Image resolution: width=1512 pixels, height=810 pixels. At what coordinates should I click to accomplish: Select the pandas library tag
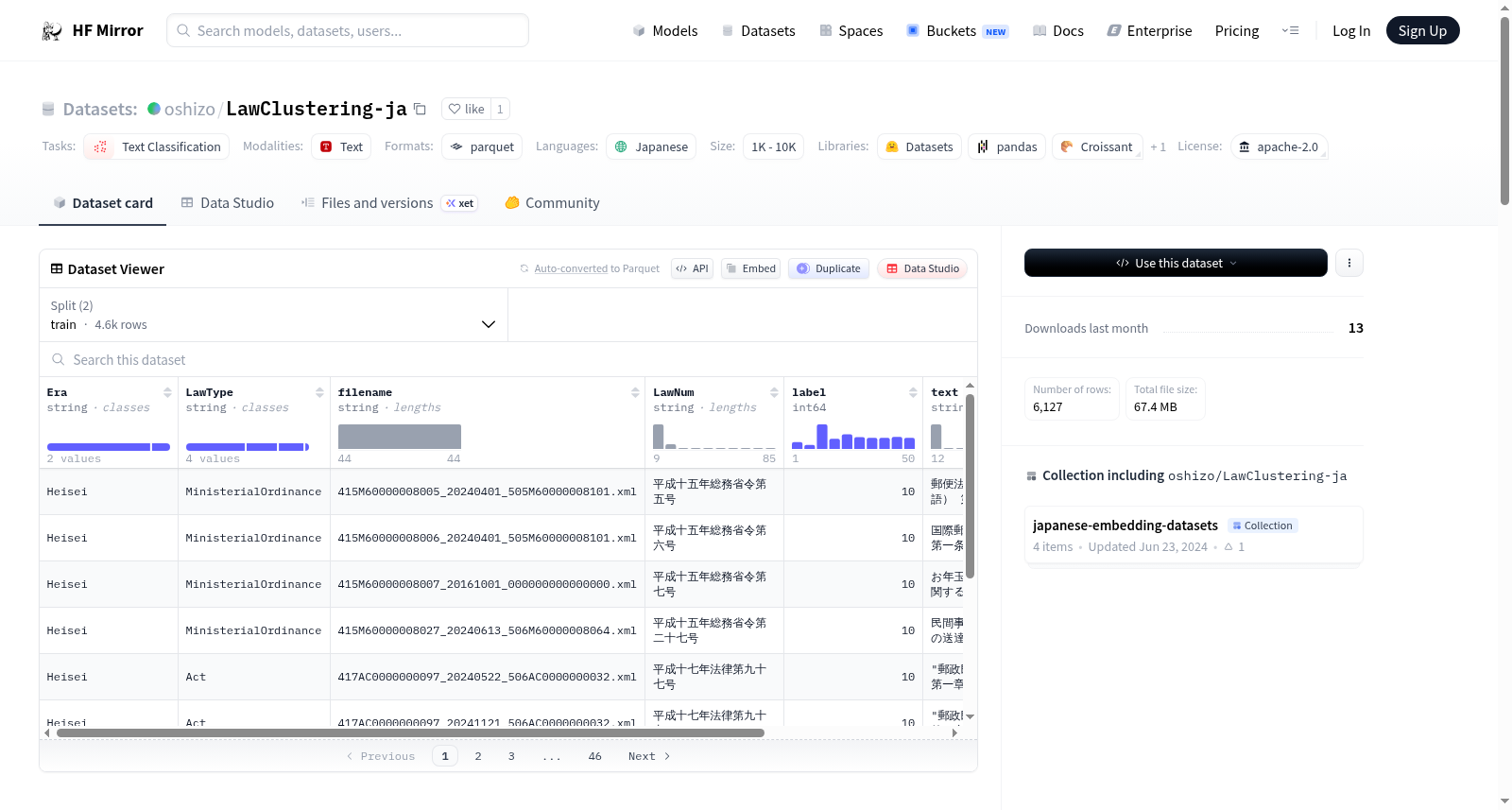tap(1006, 147)
